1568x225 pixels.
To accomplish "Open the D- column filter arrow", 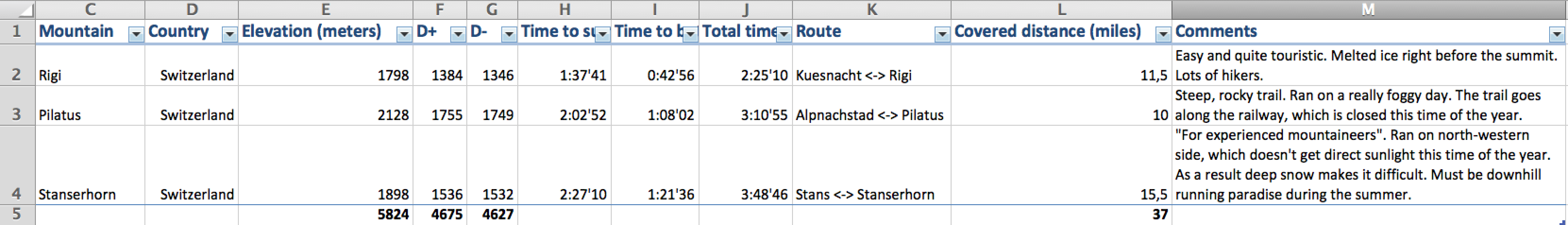I will click(x=508, y=34).
